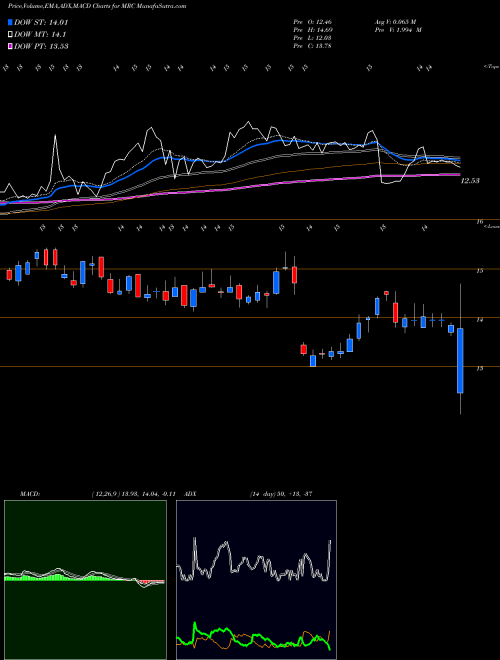Image resolution: width=500 pixels, height=660 pixels.
Task: Click the large blue final candlestick
Action: coord(460,361)
